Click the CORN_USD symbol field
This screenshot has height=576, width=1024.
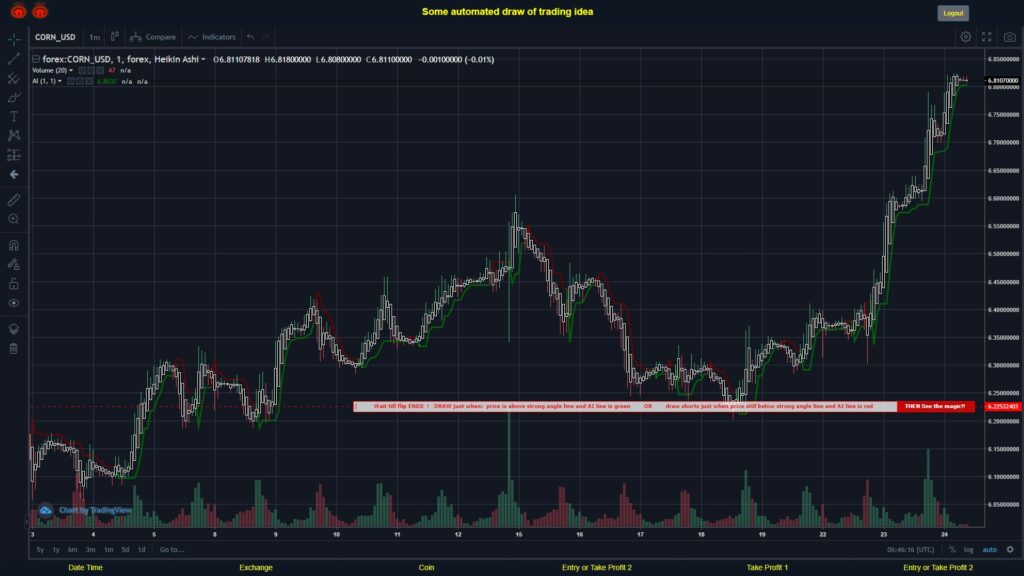point(56,37)
